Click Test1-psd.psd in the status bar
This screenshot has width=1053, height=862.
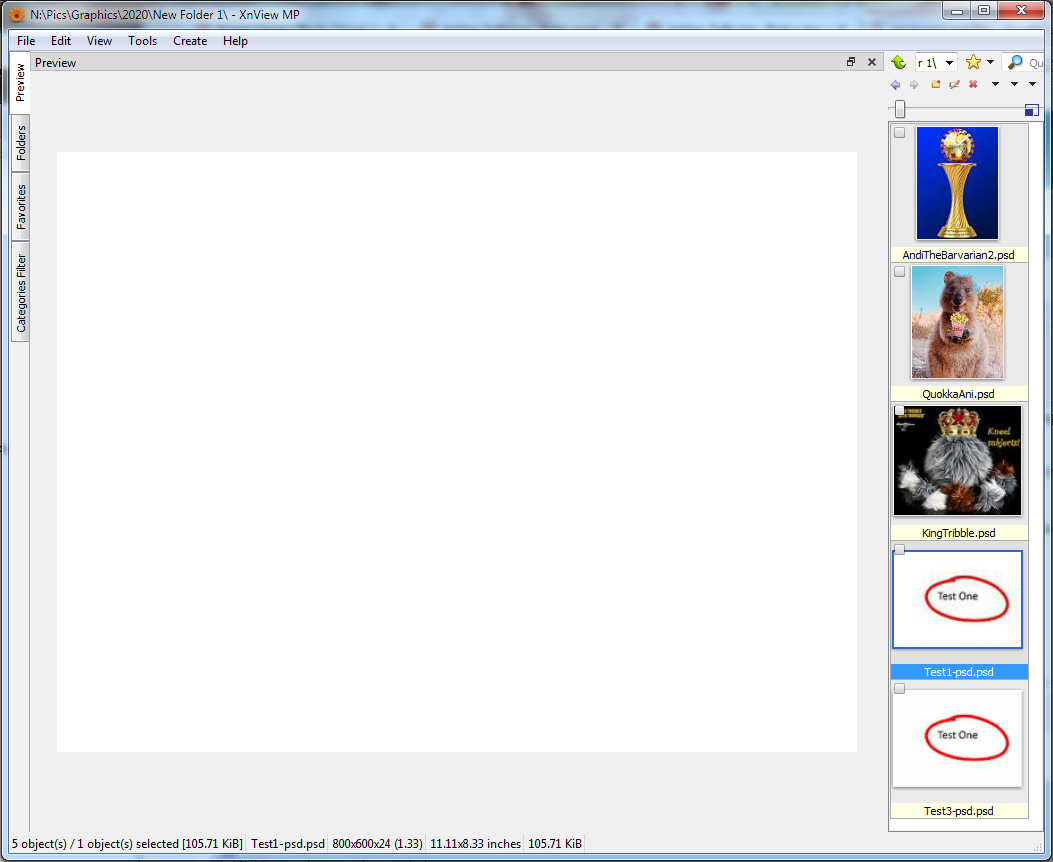[x=288, y=844]
